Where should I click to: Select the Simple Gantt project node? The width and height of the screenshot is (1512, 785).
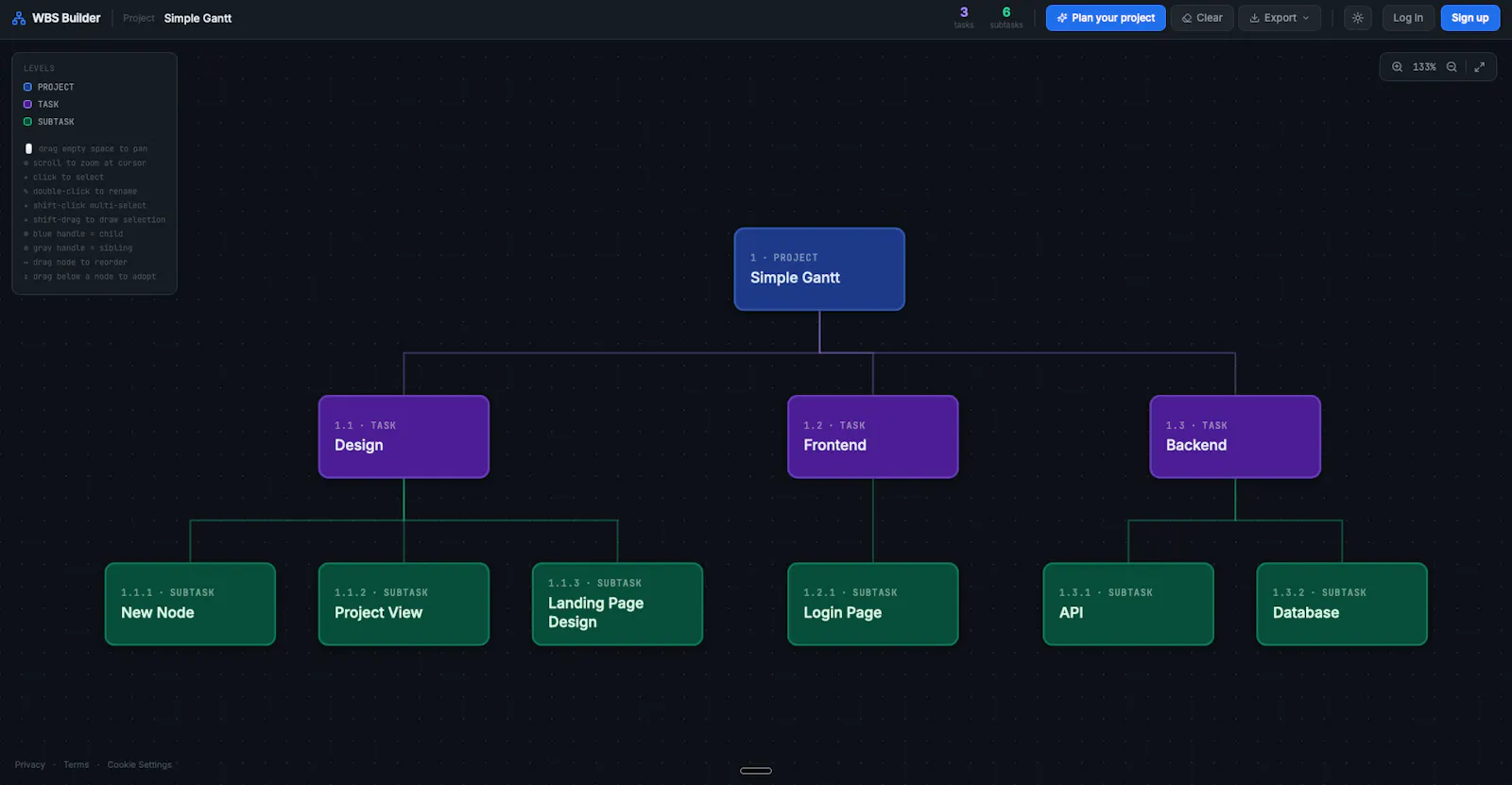(x=819, y=269)
